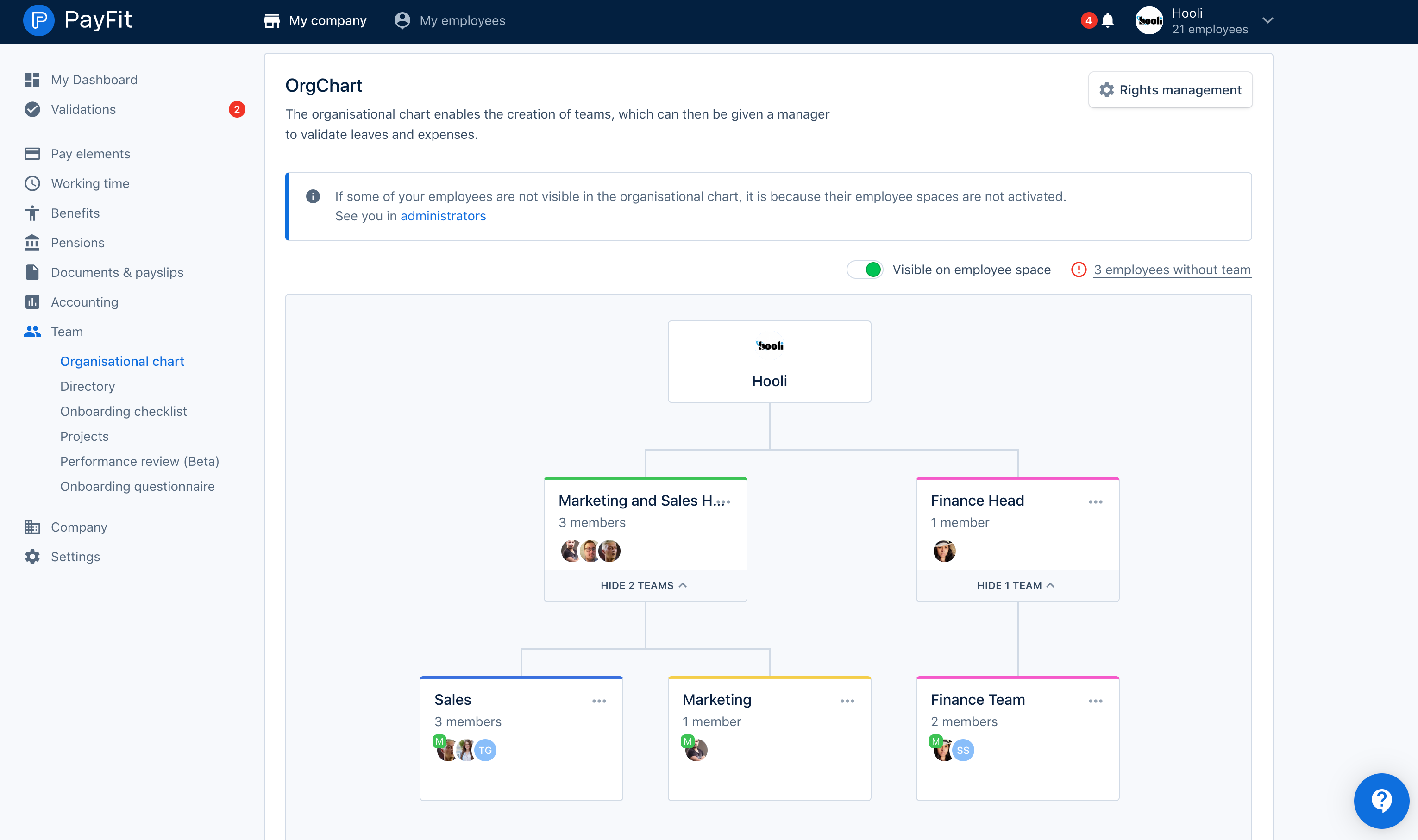Viewport: 1418px width, 840px height.
Task: Click the SS avatar in Finance Team
Action: [963, 751]
